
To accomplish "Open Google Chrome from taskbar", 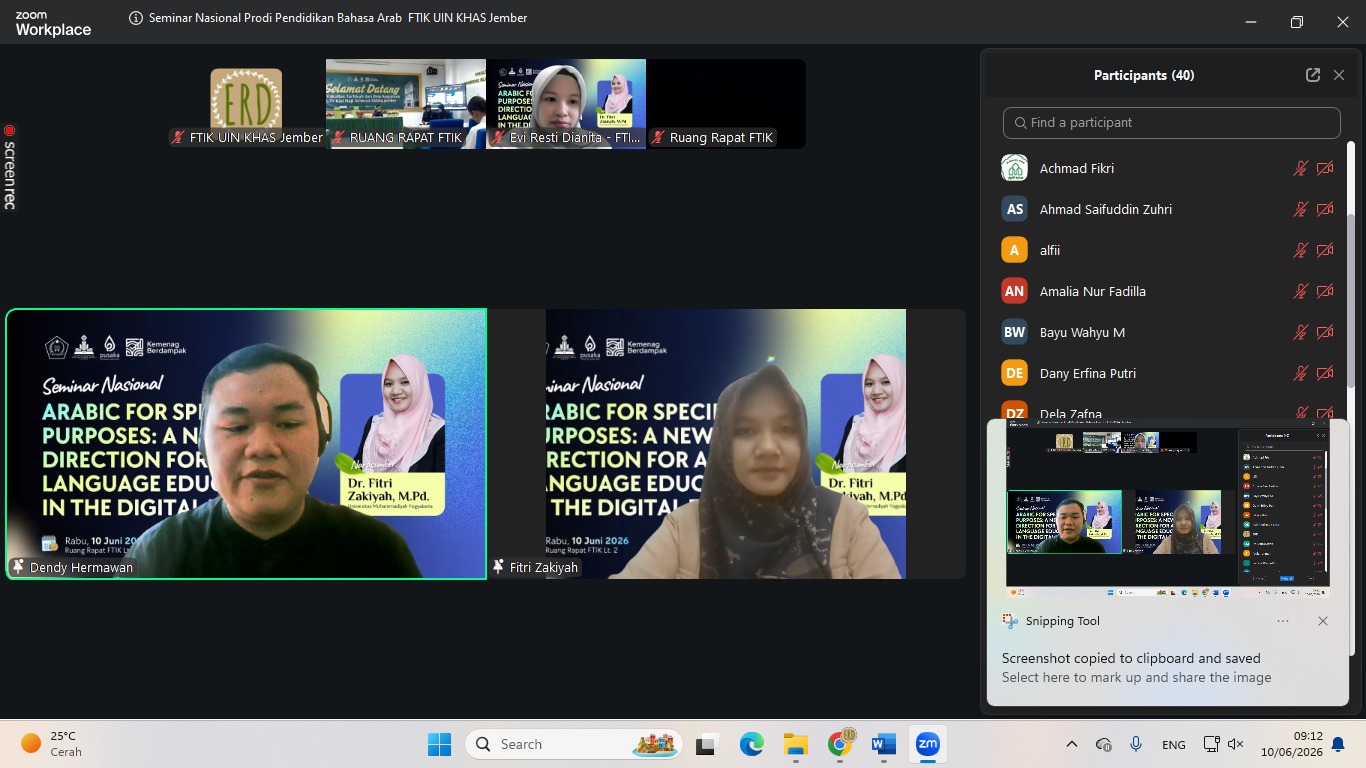I will tap(840, 744).
